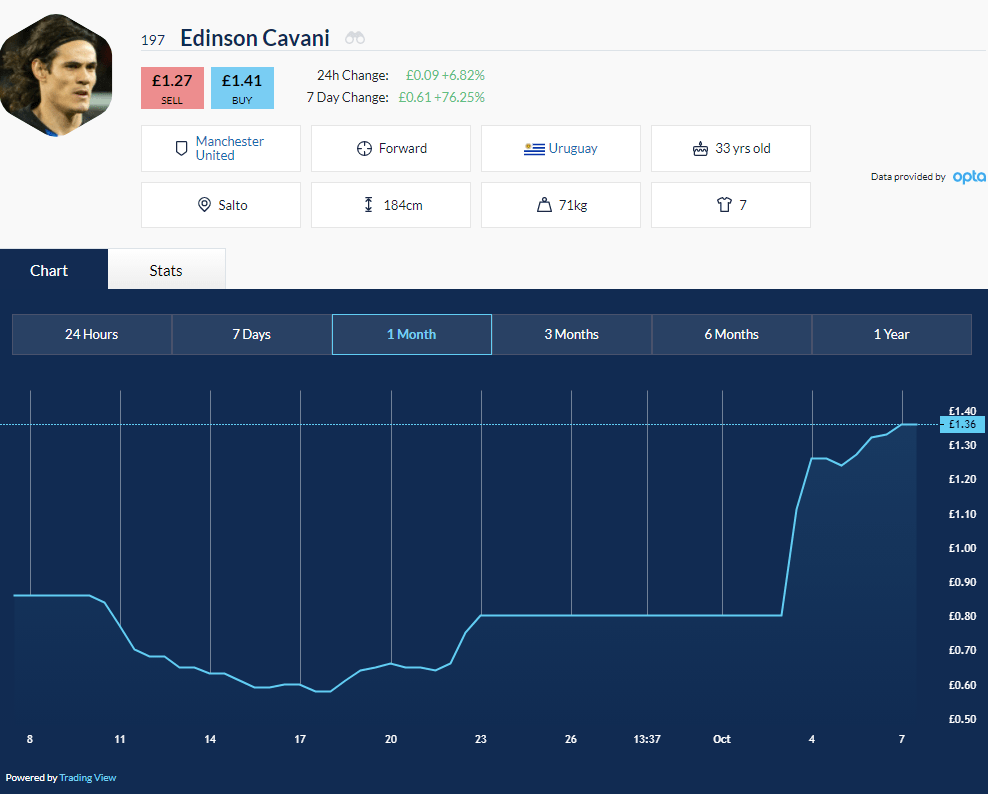Click the 33 yrs old text
The width and height of the screenshot is (988, 794).
click(x=743, y=149)
